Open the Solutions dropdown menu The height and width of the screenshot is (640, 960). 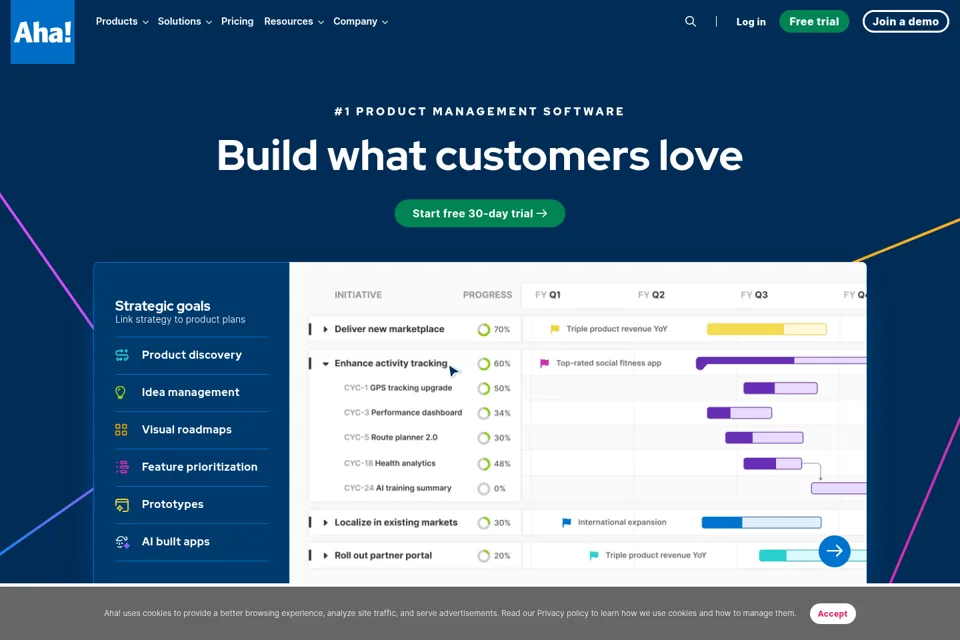184,21
